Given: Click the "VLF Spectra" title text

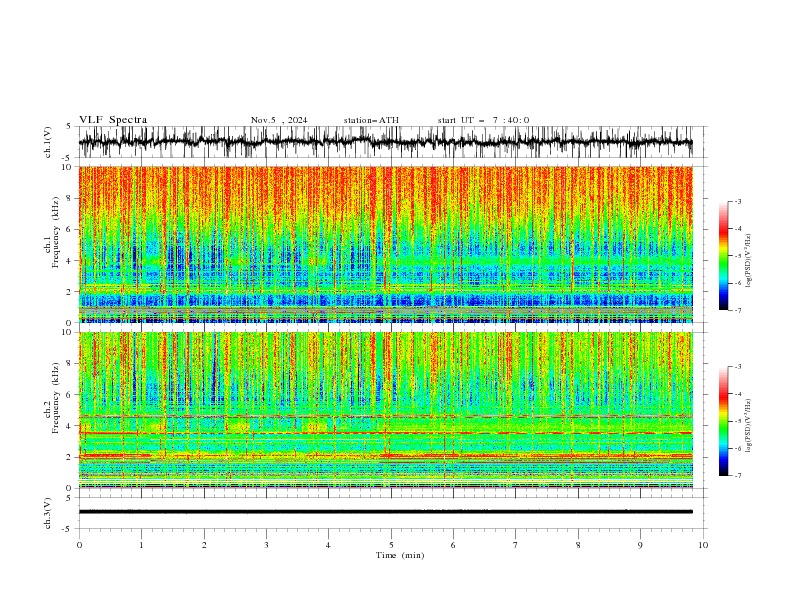Looking at the screenshot, I should point(113,120).
